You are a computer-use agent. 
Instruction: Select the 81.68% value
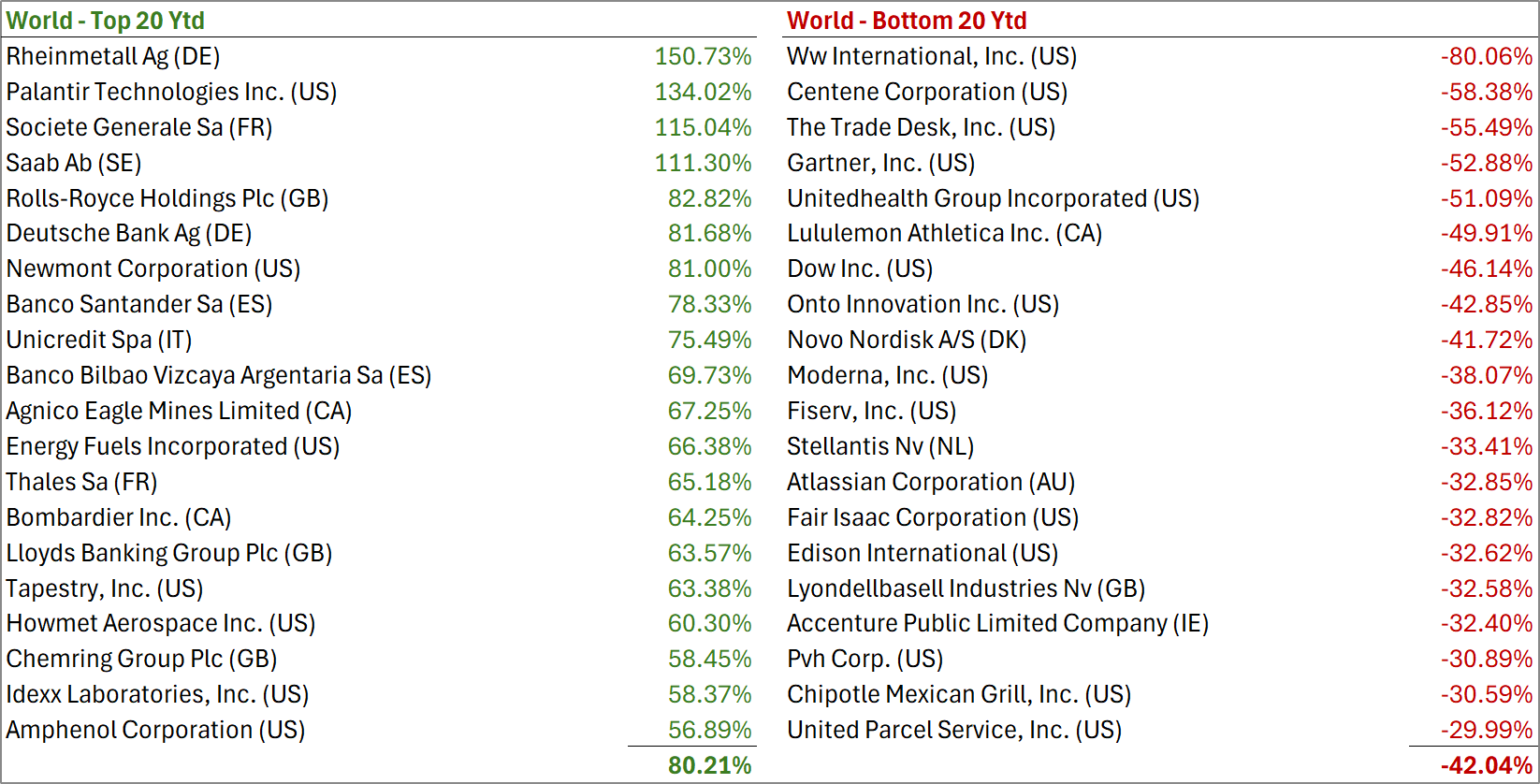pyautogui.click(x=709, y=233)
